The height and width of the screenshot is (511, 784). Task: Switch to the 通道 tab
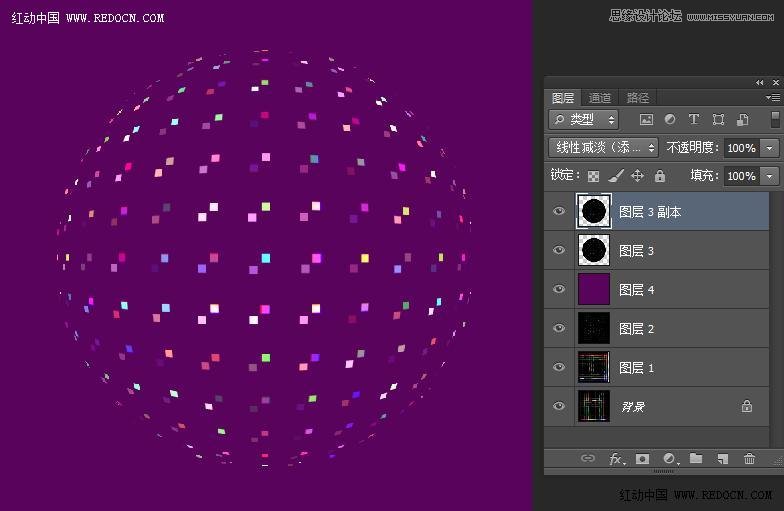pyautogui.click(x=600, y=98)
